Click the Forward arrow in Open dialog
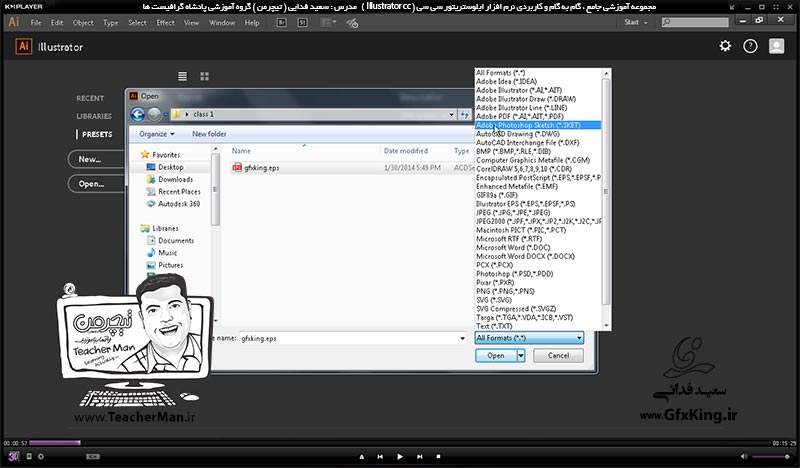 (154, 114)
